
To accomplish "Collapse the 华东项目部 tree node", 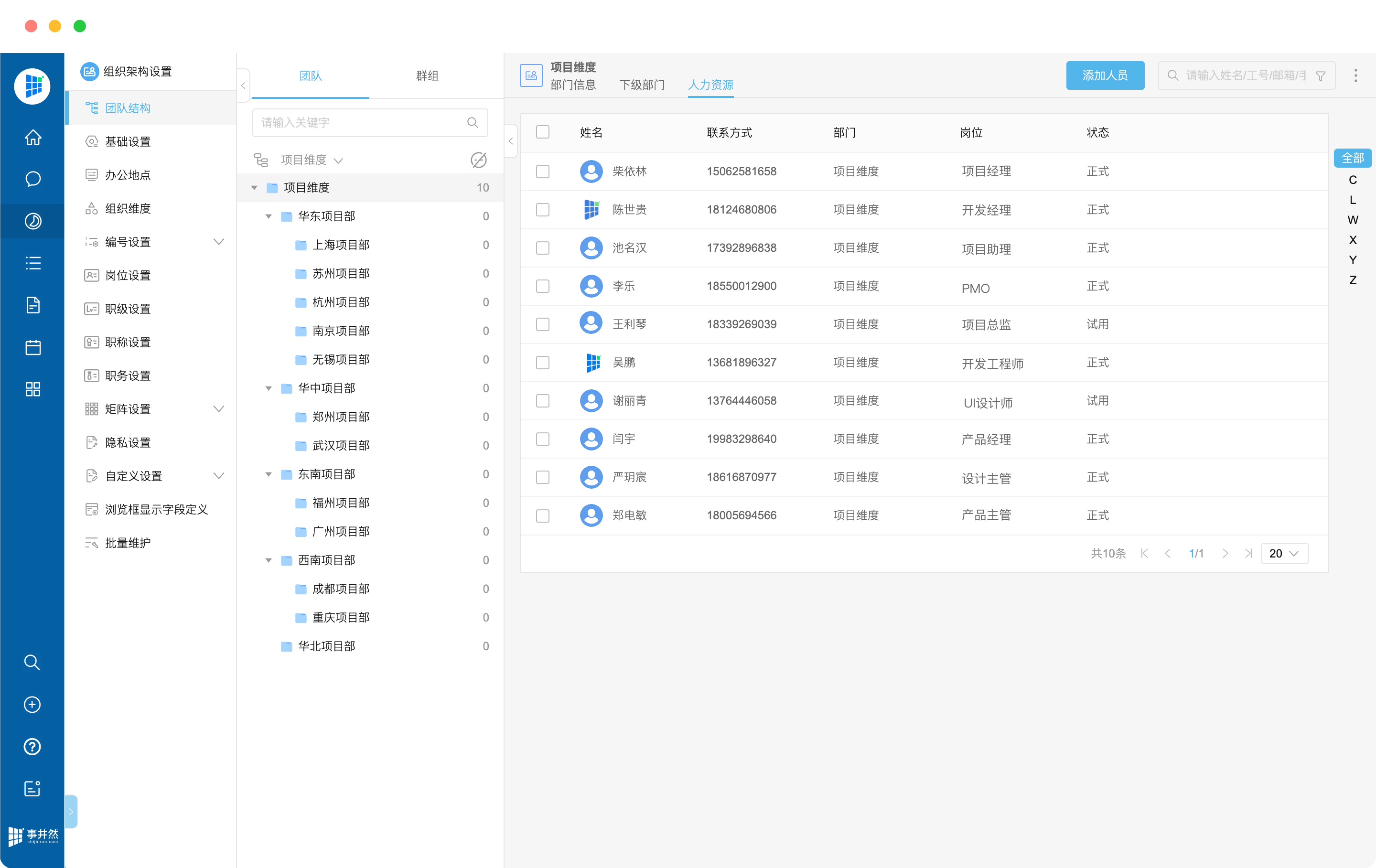I will 268,216.
